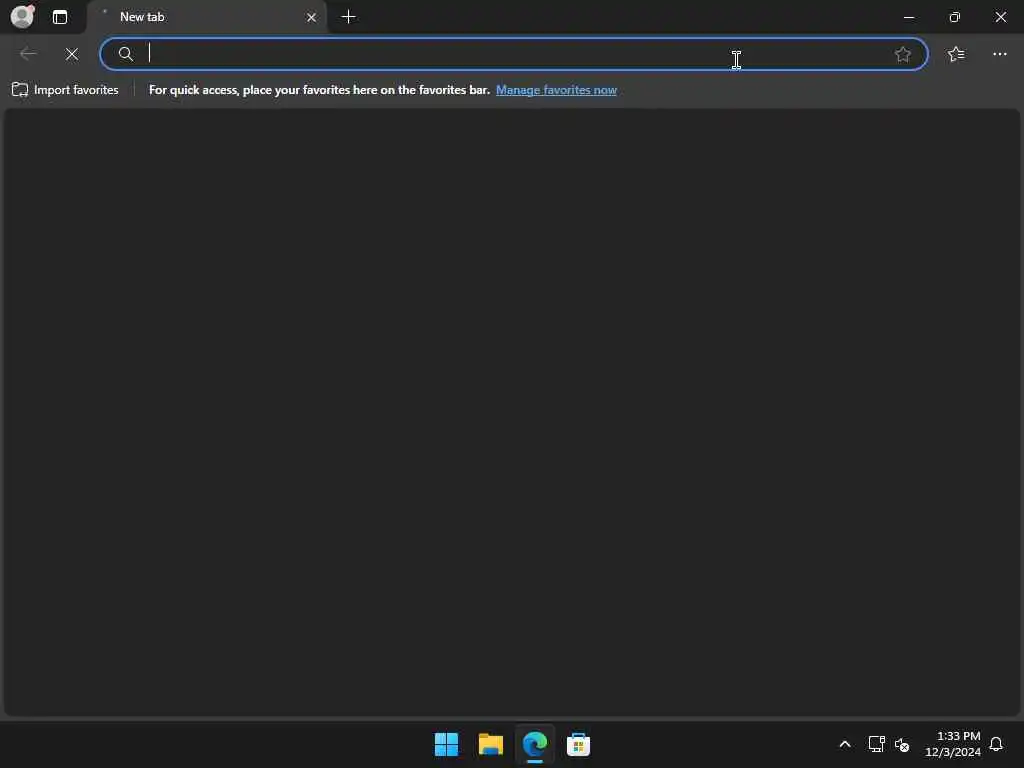Click Import favorites
1024x768 pixels.
click(x=65, y=90)
